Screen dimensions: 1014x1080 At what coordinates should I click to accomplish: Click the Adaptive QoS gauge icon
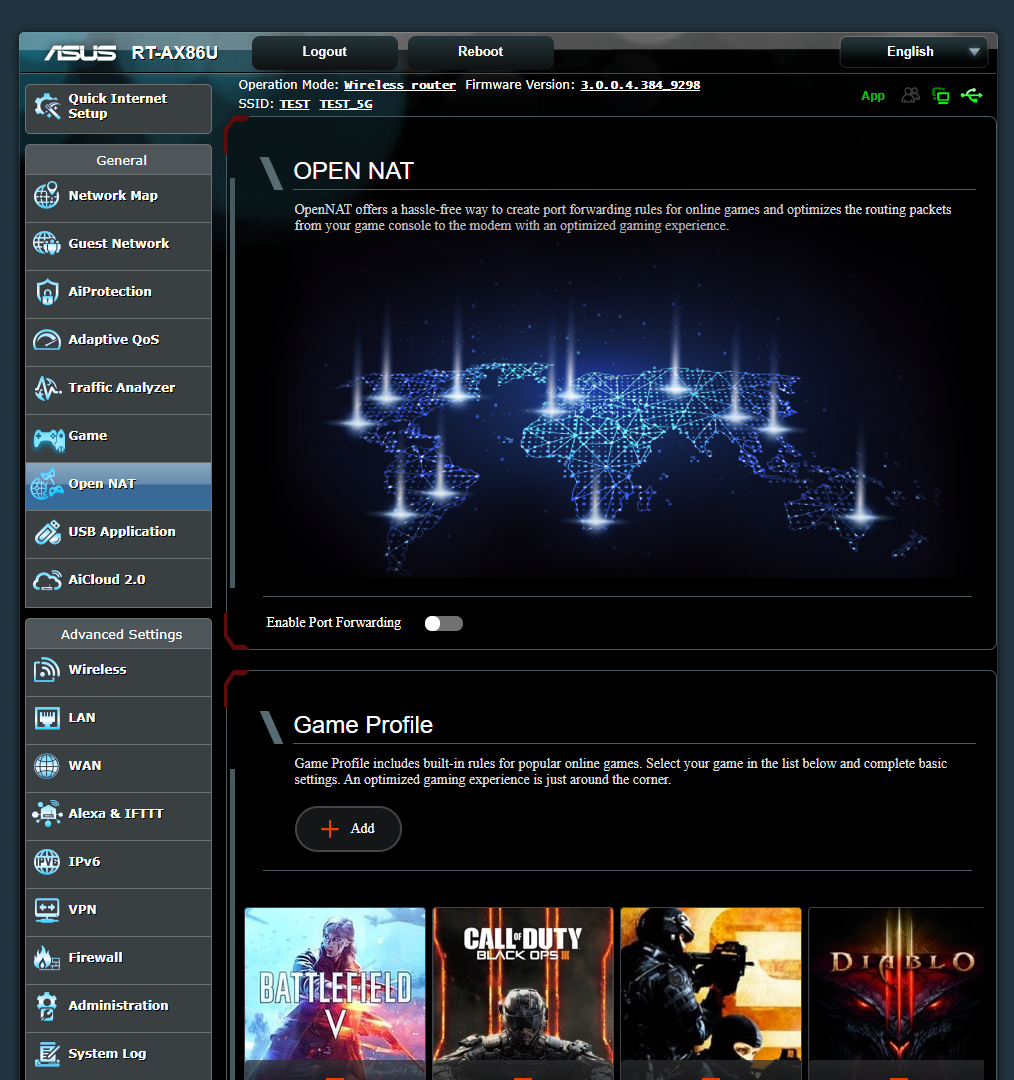coord(47,340)
